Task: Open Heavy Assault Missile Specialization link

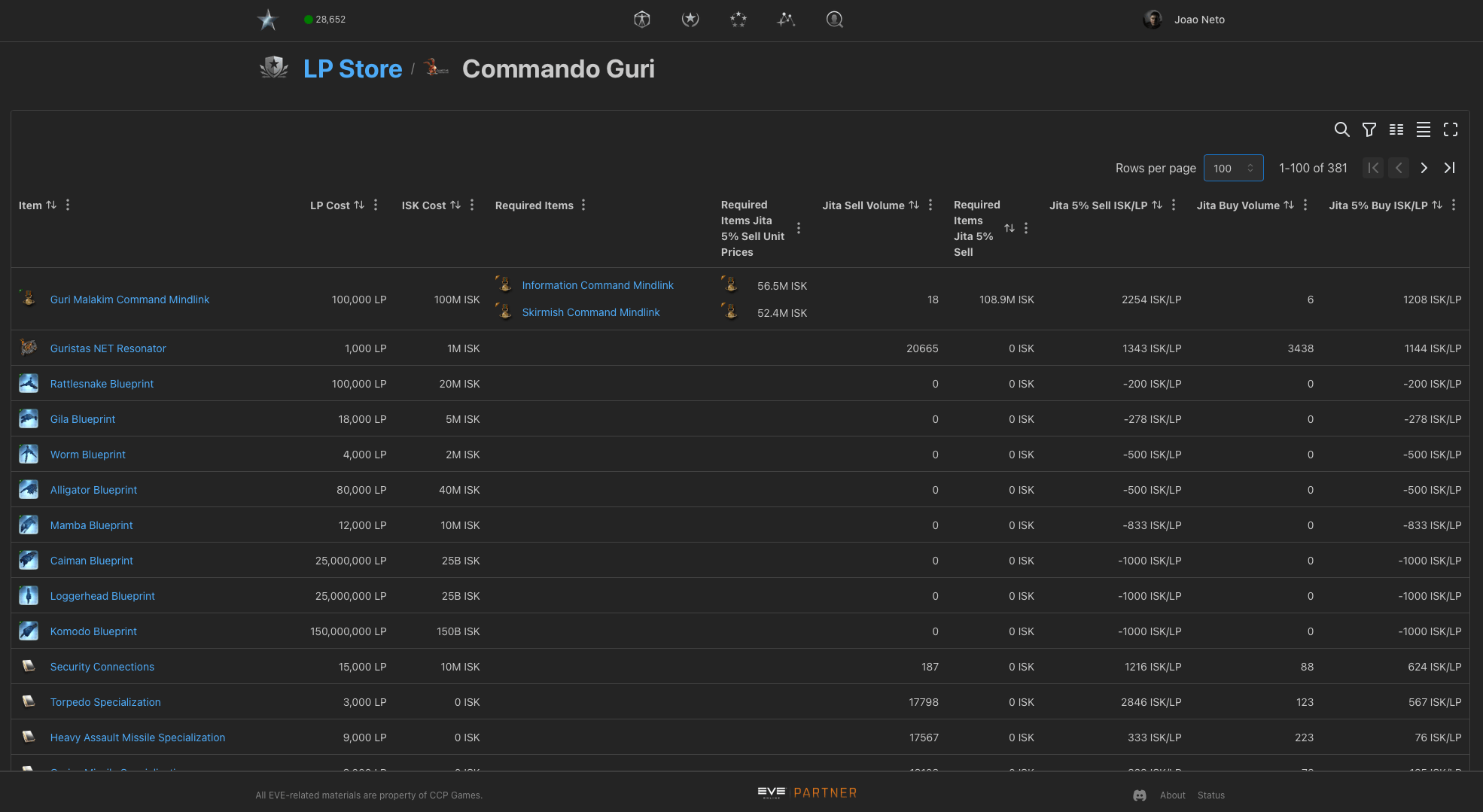Action: 138,737
